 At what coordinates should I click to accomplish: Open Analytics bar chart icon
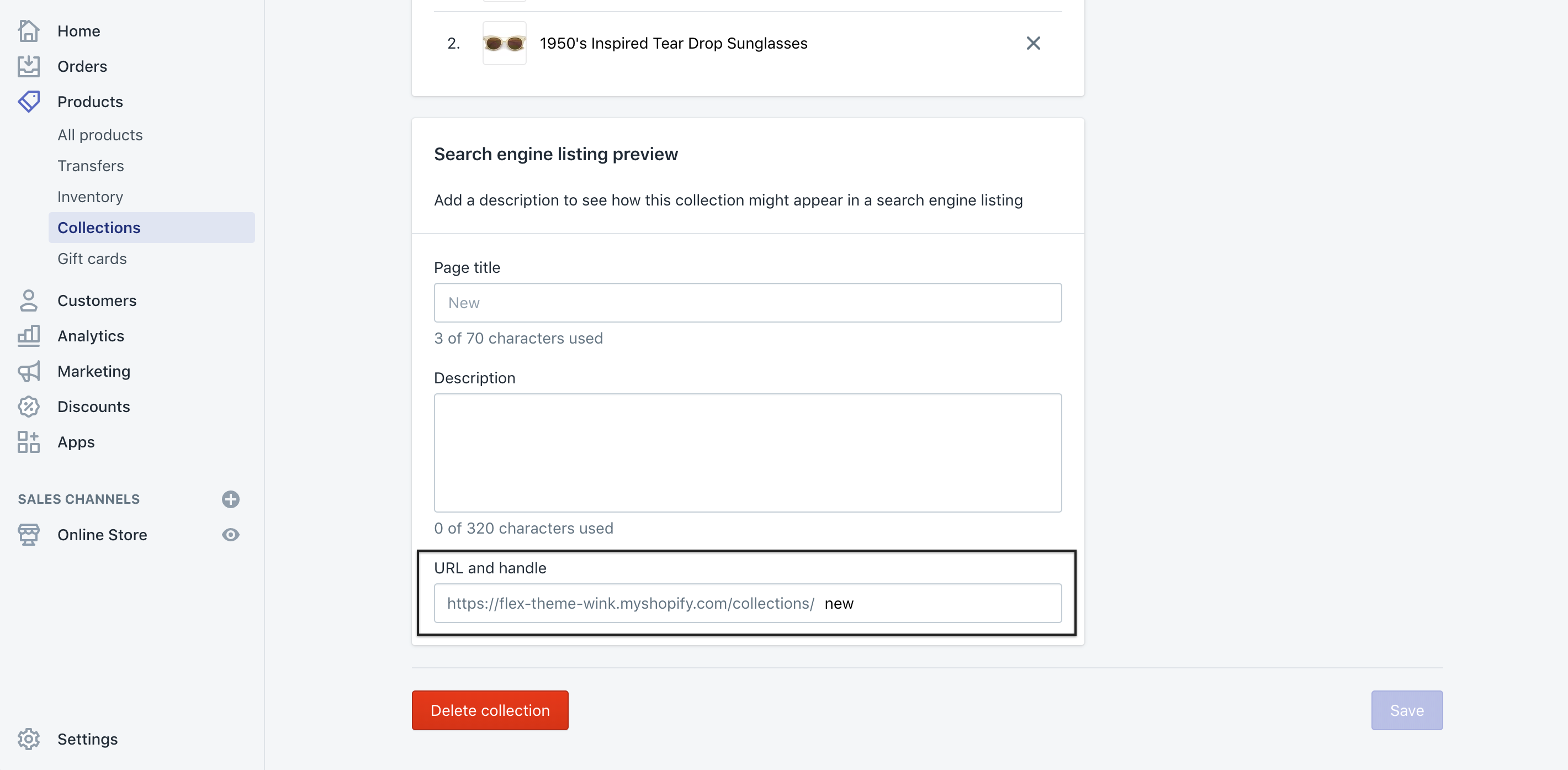[x=28, y=336]
